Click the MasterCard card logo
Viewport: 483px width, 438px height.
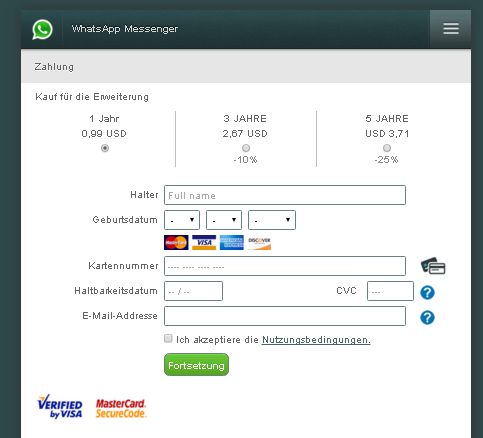(x=176, y=242)
